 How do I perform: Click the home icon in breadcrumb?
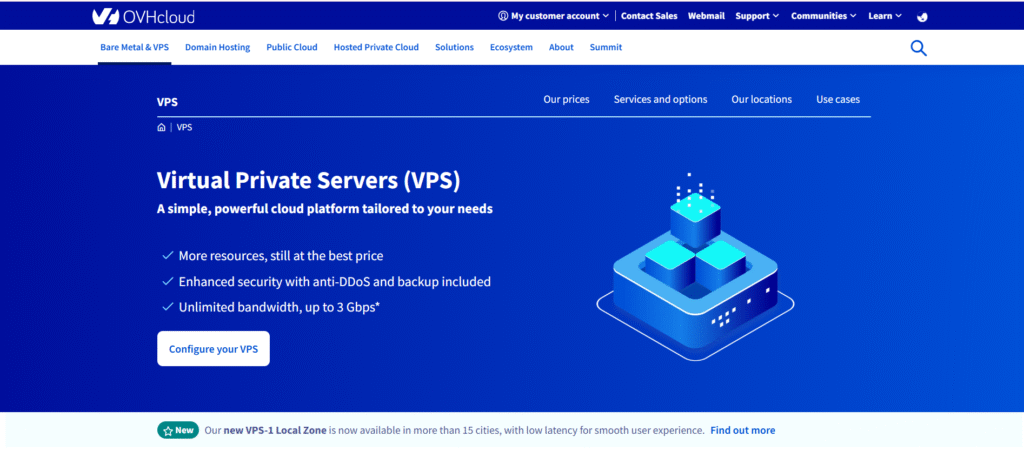(161, 128)
